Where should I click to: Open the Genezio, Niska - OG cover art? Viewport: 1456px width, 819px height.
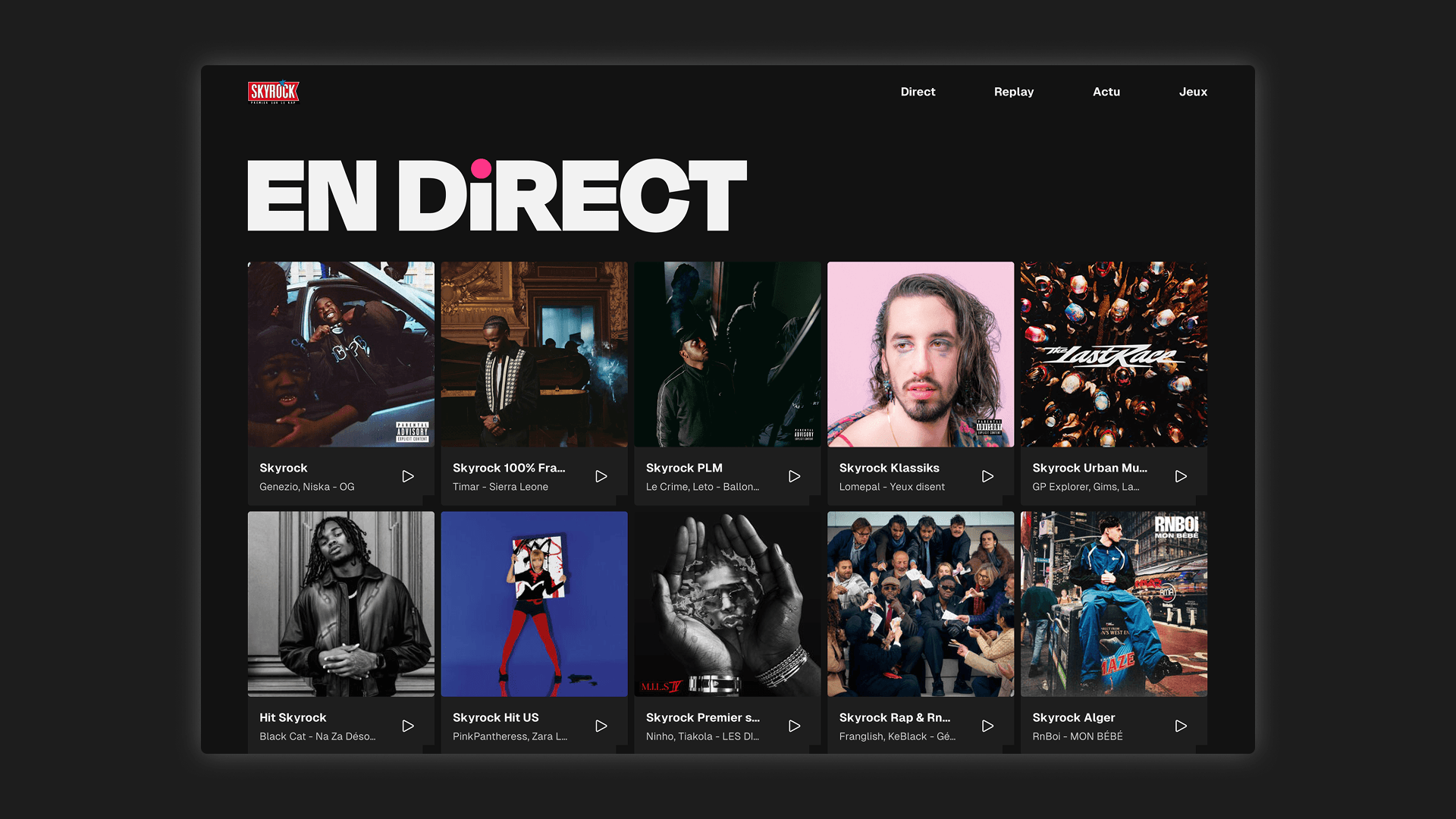pos(341,354)
